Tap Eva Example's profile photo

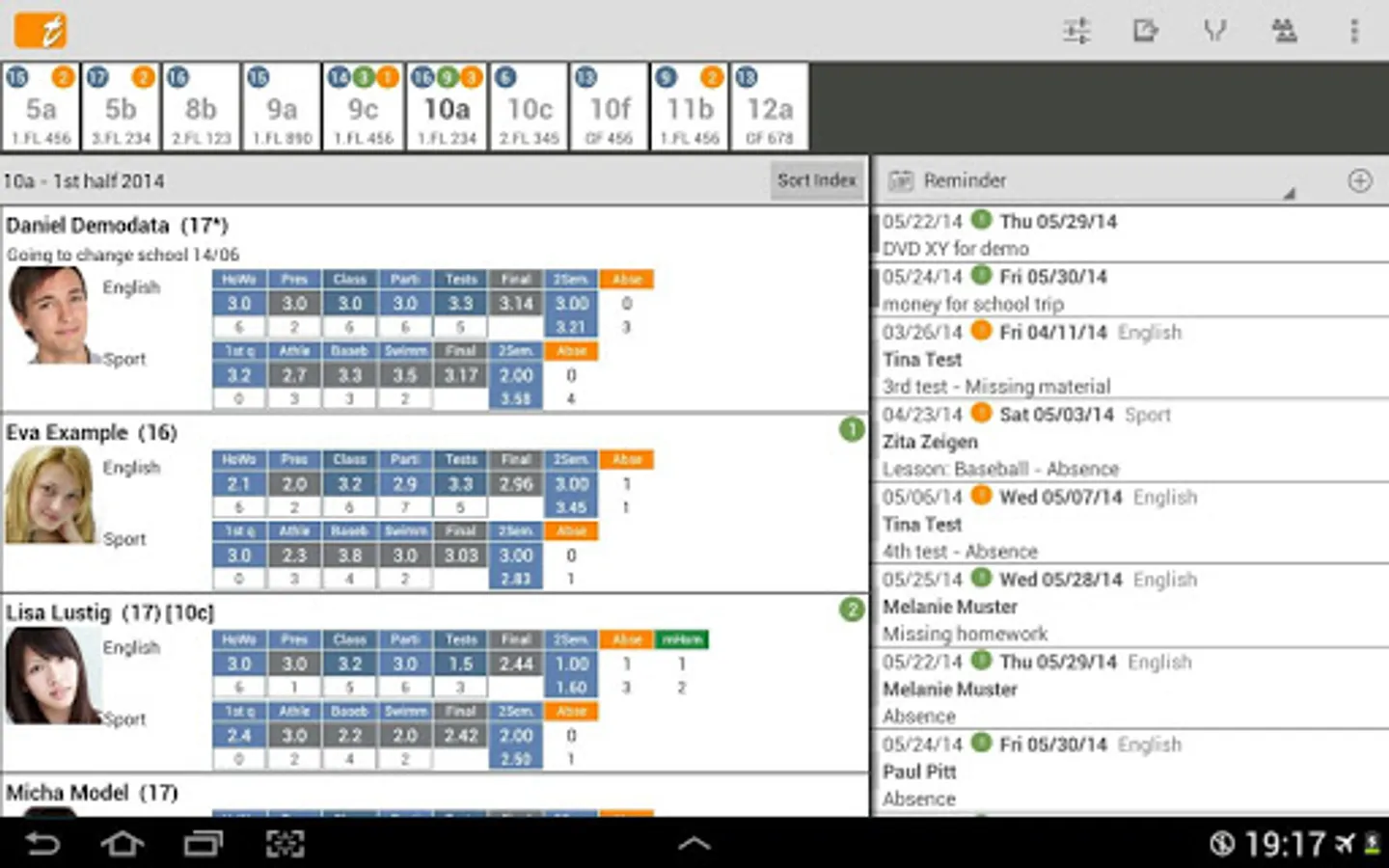pyautogui.click(x=50, y=495)
